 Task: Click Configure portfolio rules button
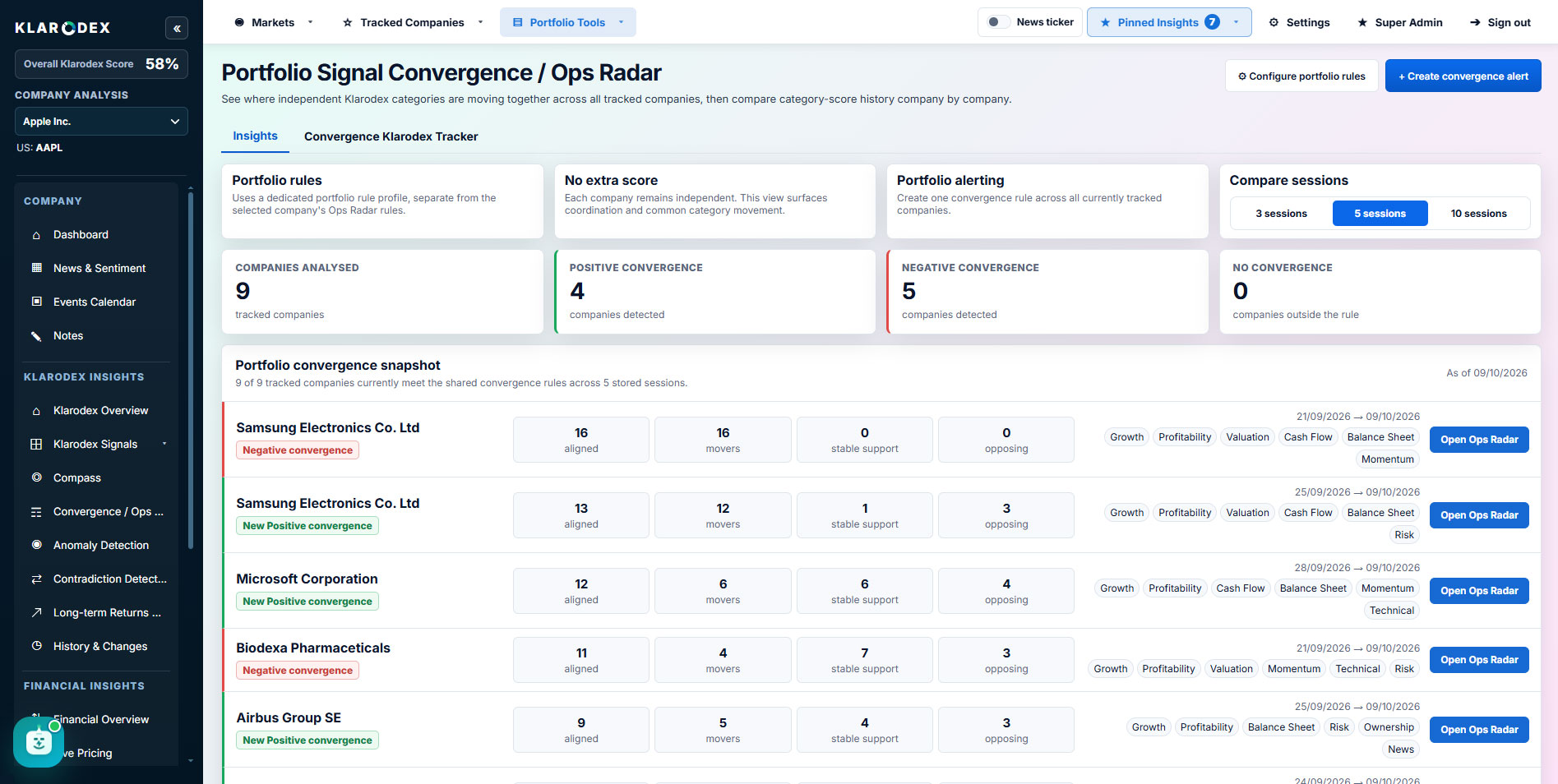[x=1301, y=76]
